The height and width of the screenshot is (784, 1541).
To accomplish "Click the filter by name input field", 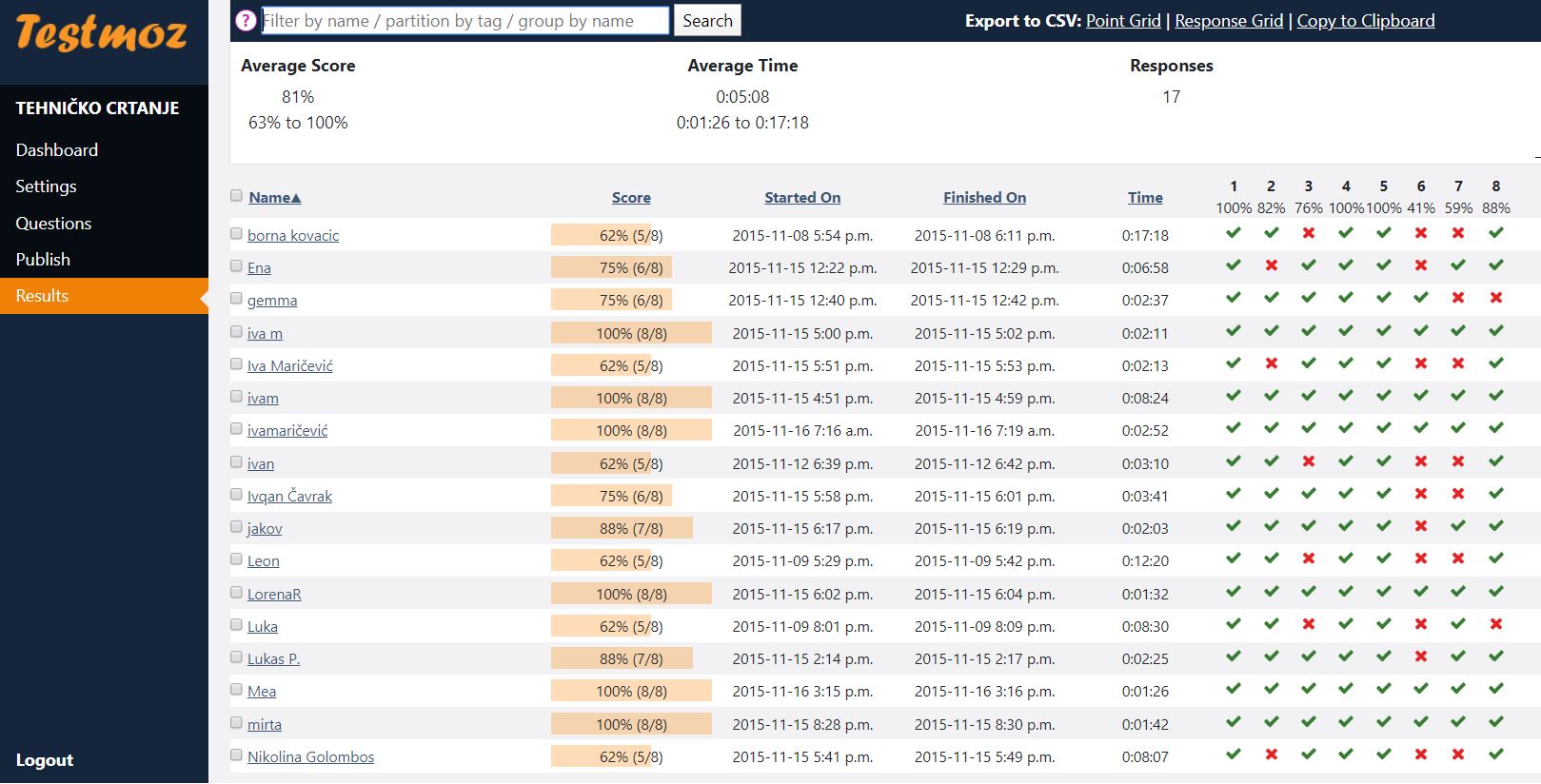I will tap(464, 21).
